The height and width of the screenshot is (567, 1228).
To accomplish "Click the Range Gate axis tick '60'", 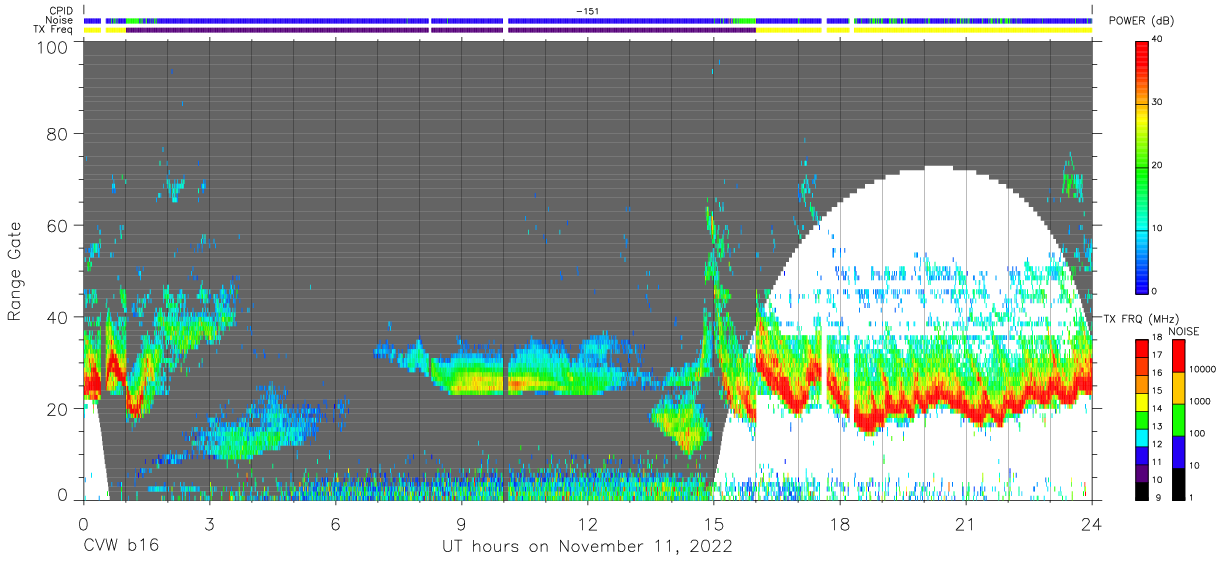I will (56, 225).
